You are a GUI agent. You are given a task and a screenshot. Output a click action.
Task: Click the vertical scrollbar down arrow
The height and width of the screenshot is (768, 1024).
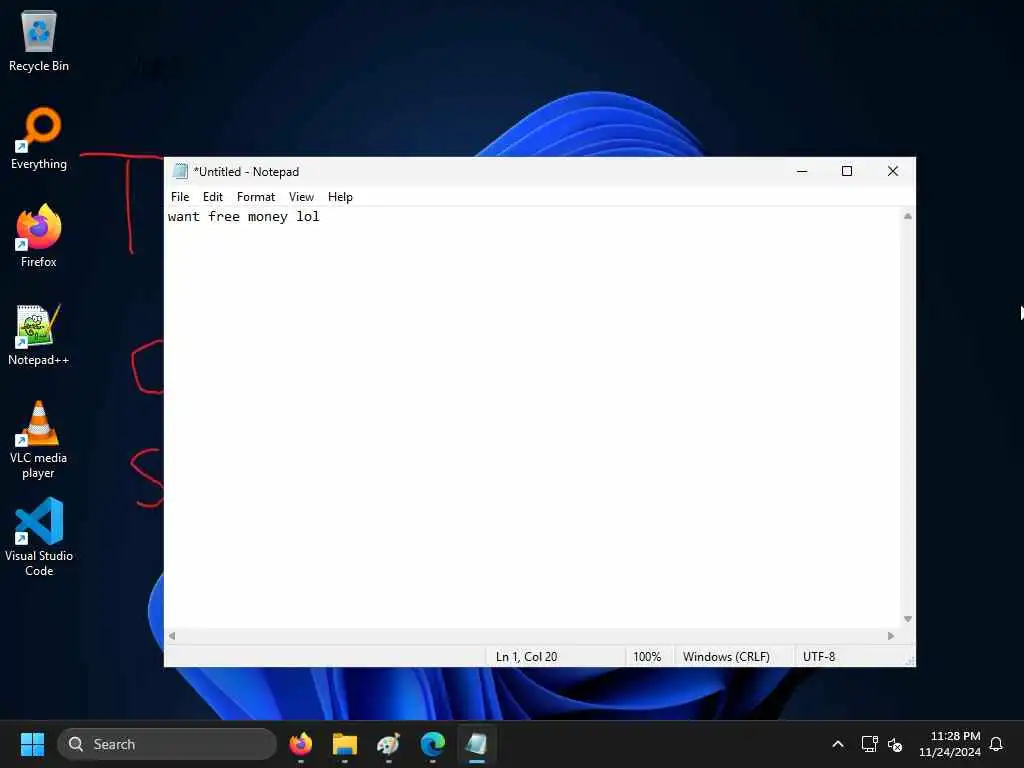click(x=907, y=619)
